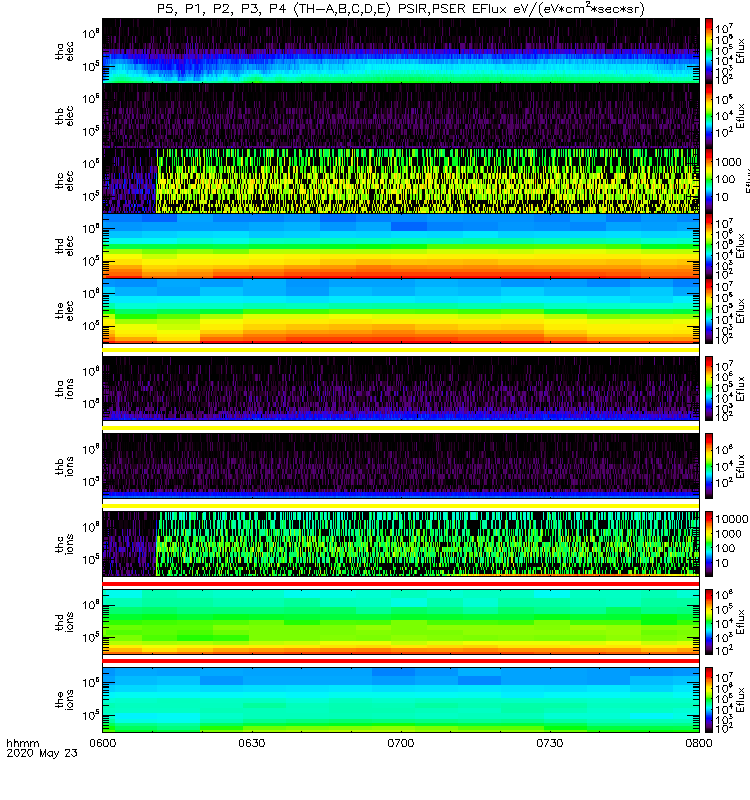
Task: Pick the color bar beside thb ions panel
Action: point(709,466)
